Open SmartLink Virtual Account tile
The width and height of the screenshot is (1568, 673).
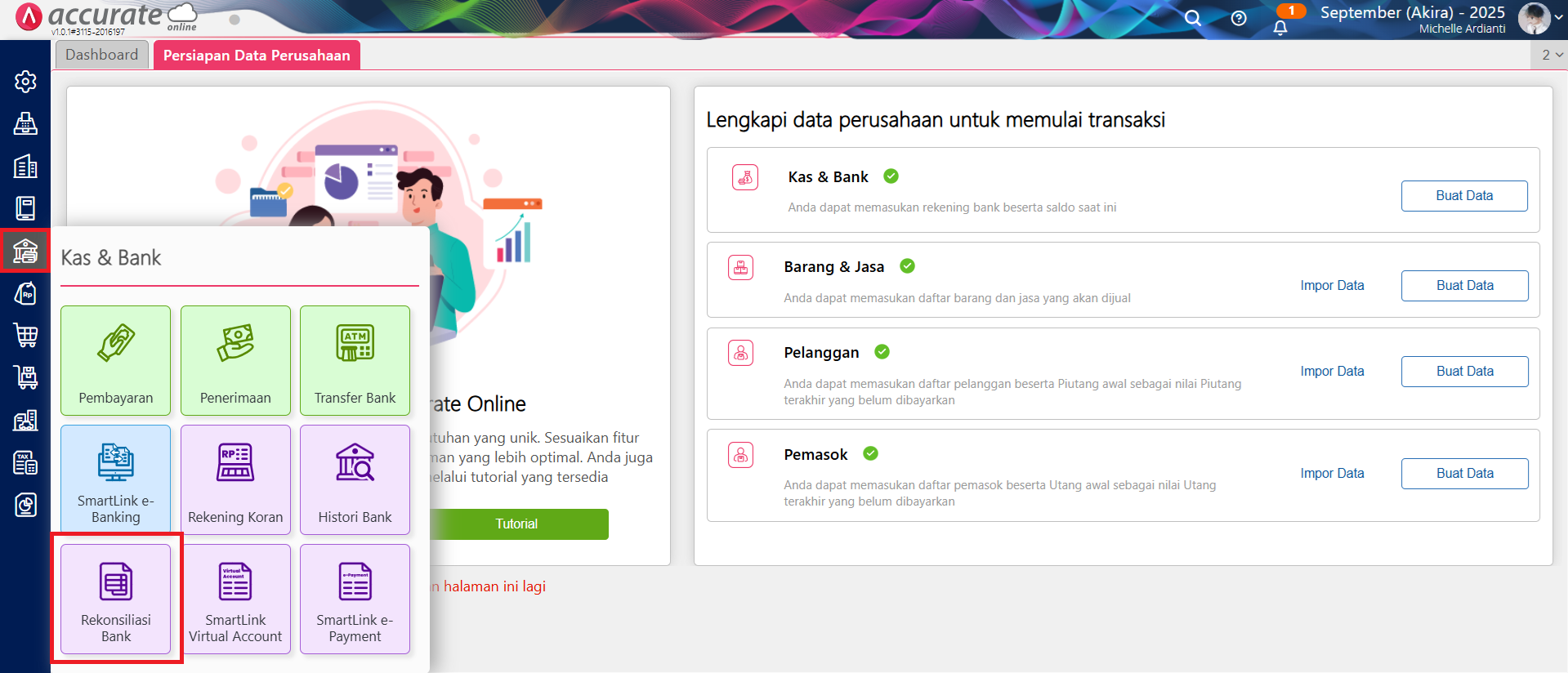pos(235,599)
